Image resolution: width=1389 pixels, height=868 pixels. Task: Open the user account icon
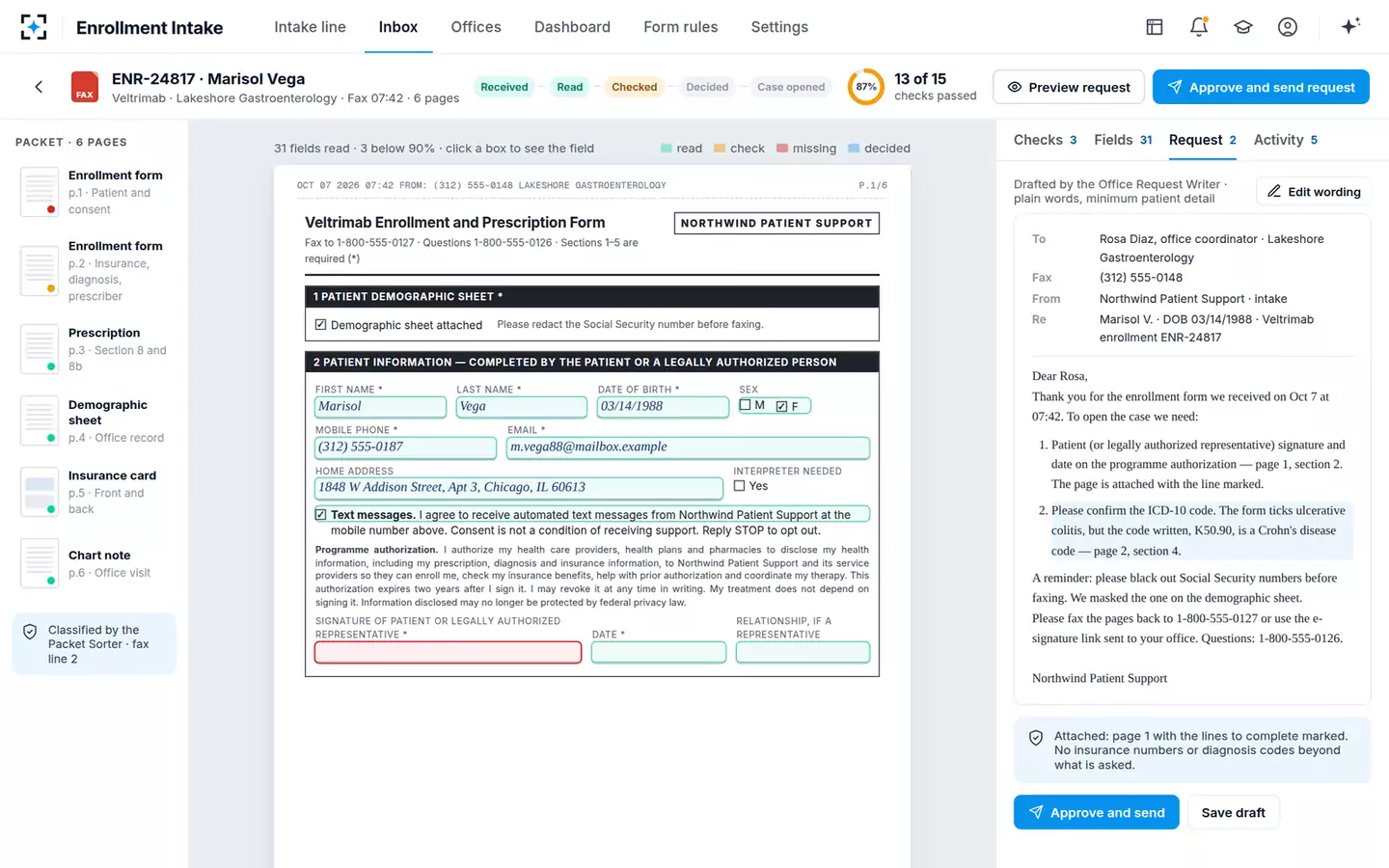tap(1287, 27)
